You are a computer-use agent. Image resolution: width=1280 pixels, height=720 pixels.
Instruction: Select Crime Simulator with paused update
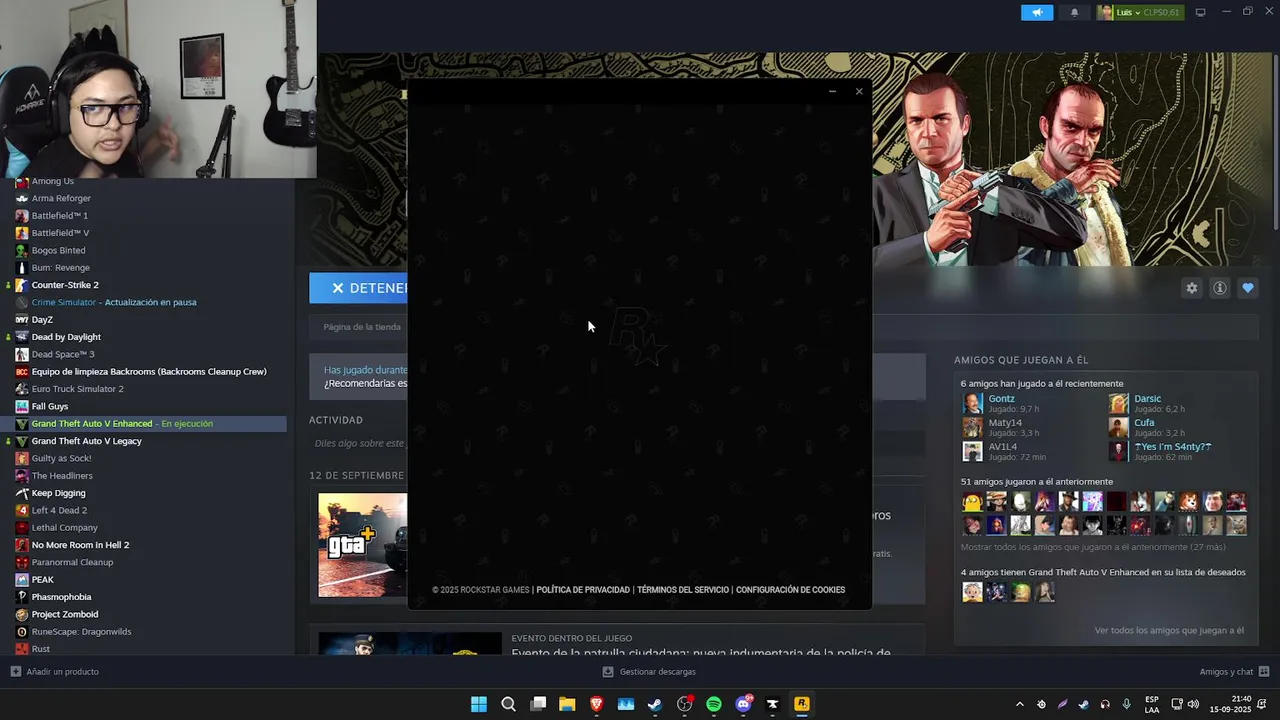[x=114, y=302]
